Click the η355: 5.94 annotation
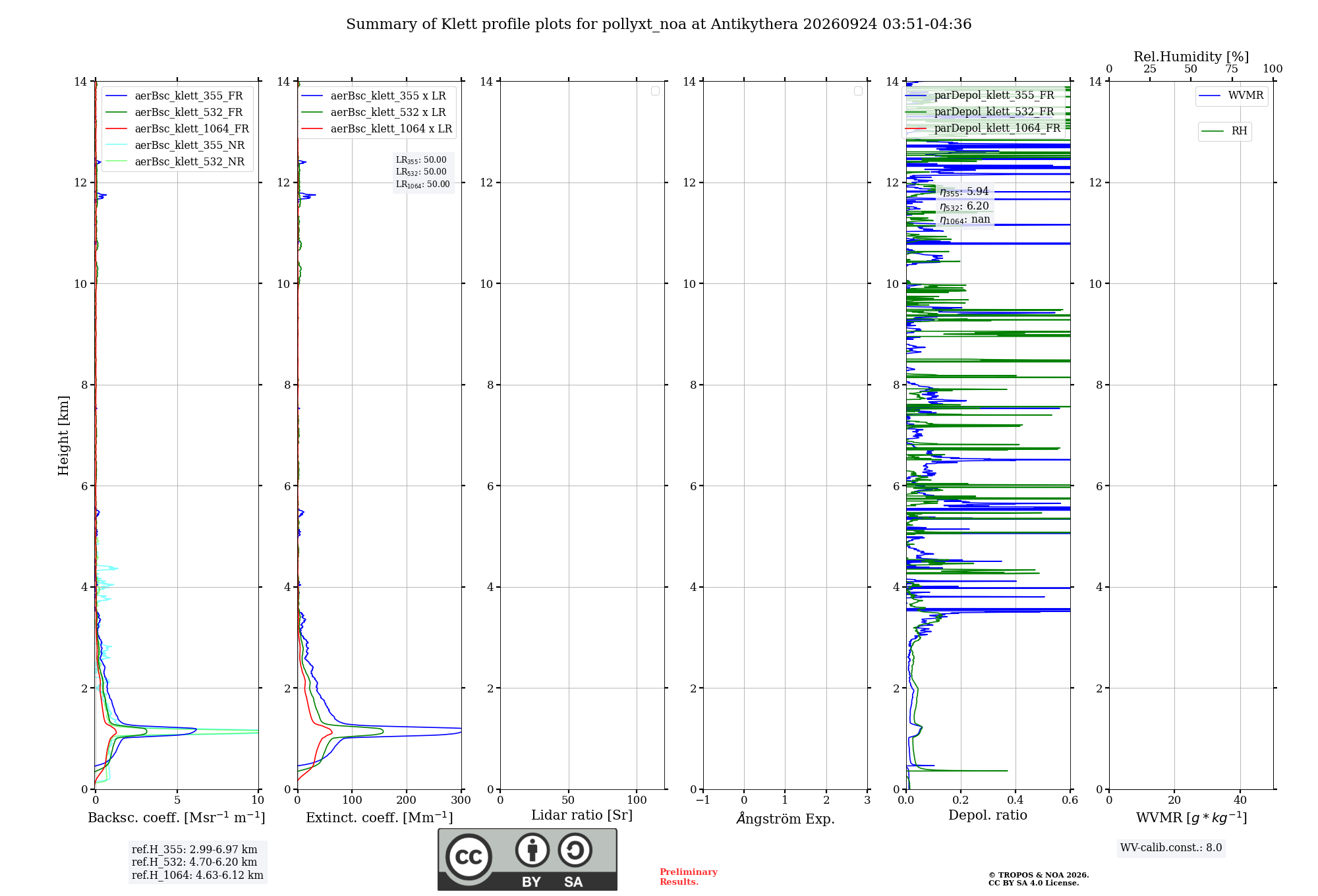This screenshot has width=1318, height=896. [964, 192]
